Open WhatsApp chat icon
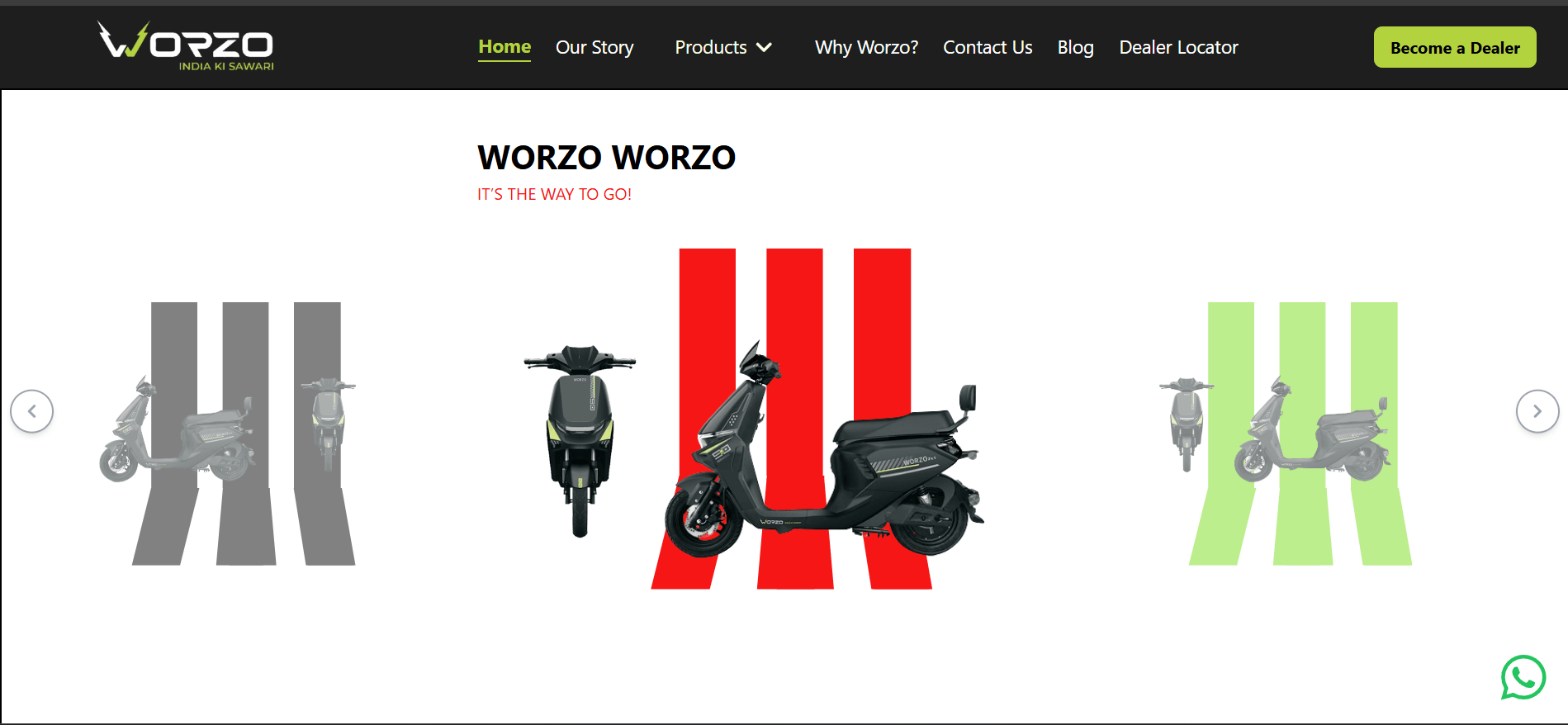Viewport: 1568px width, 725px height. tap(1523, 677)
